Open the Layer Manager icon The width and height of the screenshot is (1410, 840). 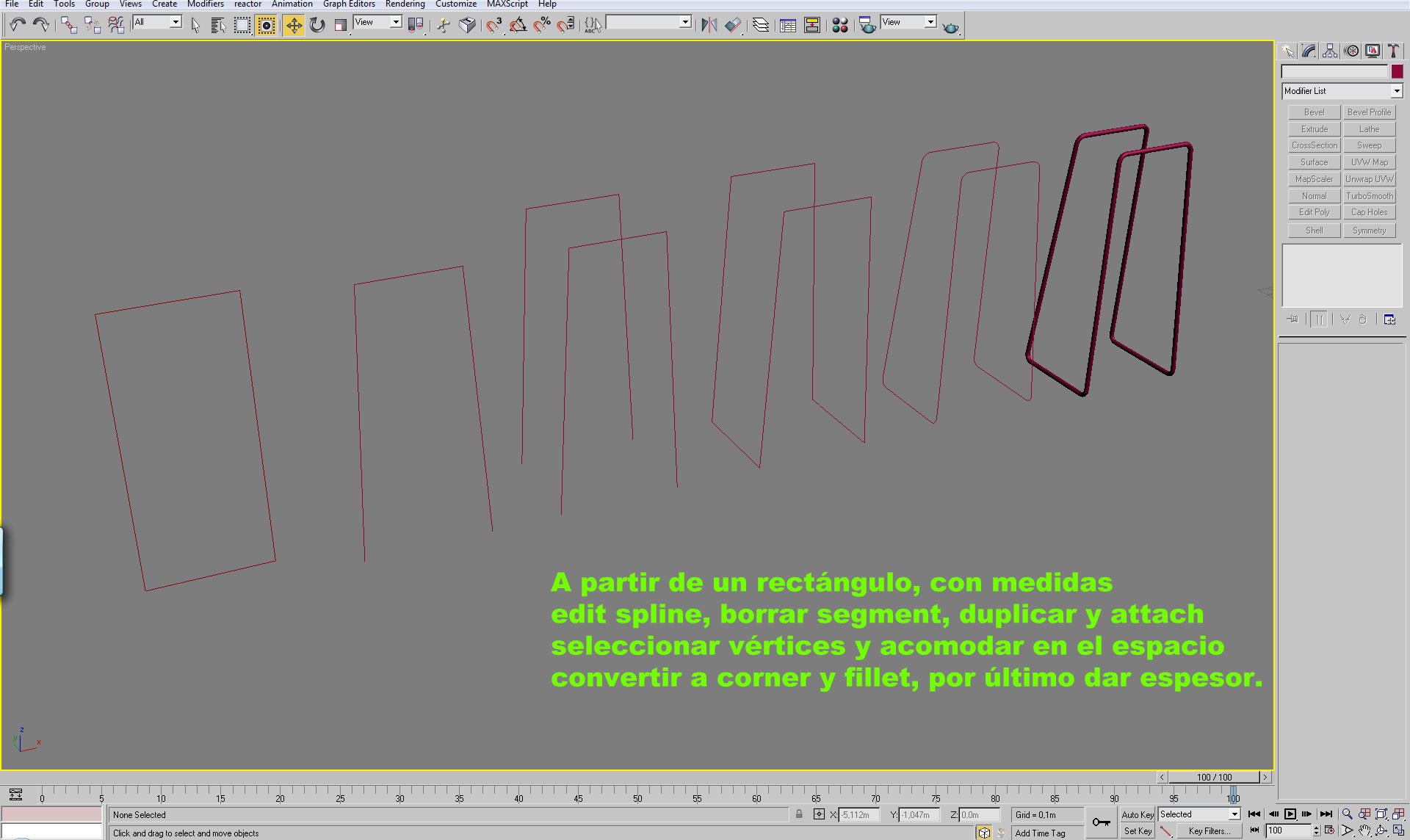point(761,26)
